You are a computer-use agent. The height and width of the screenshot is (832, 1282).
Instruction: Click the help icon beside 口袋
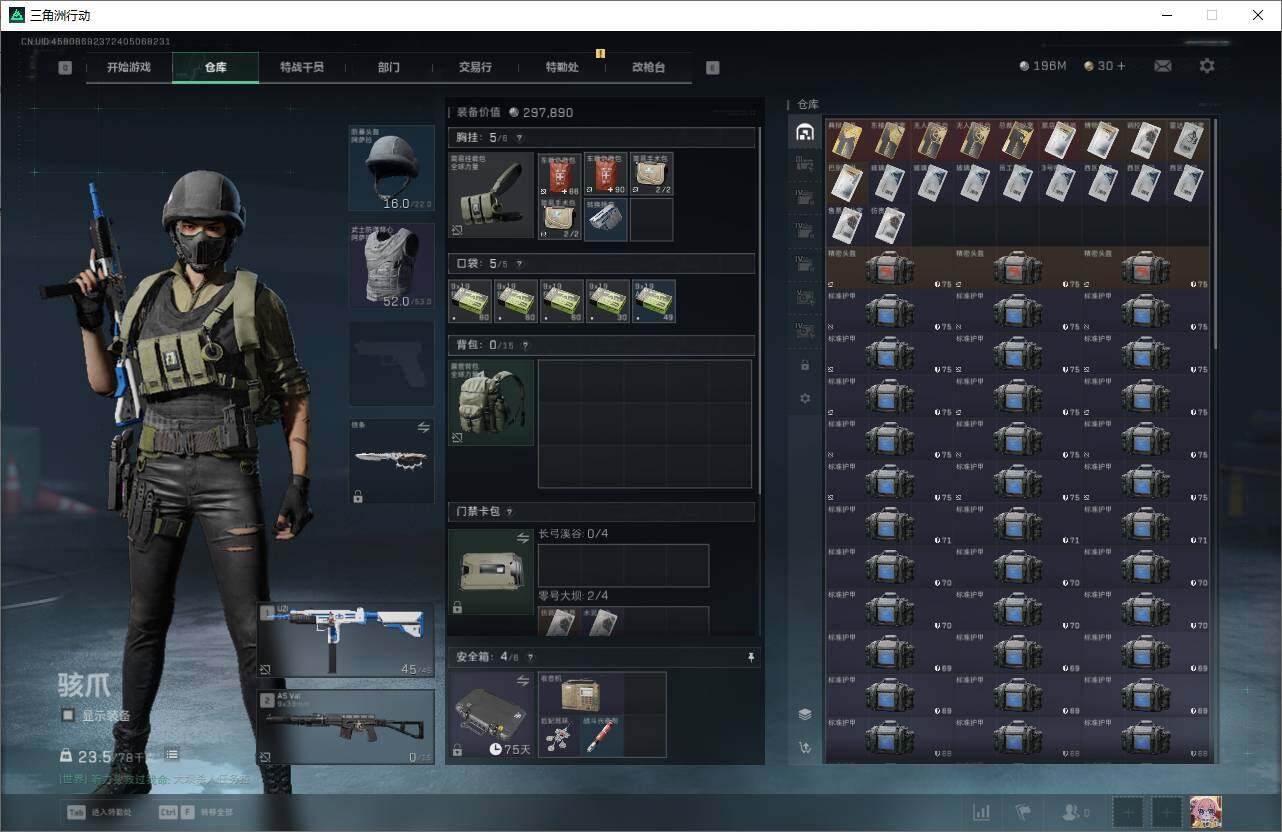519,264
